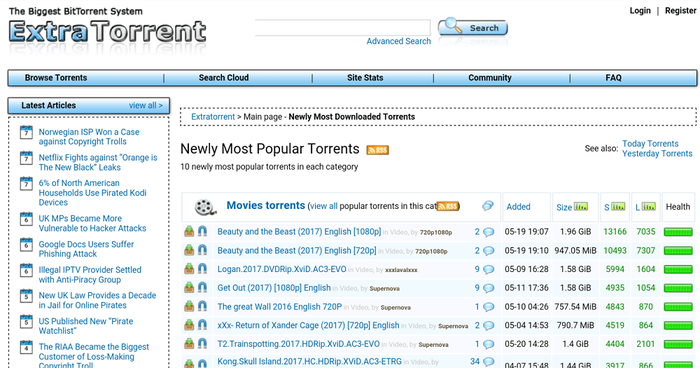This screenshot has width=700, height=368.
Task: Open the Site Stats menu
Action: 365,78
